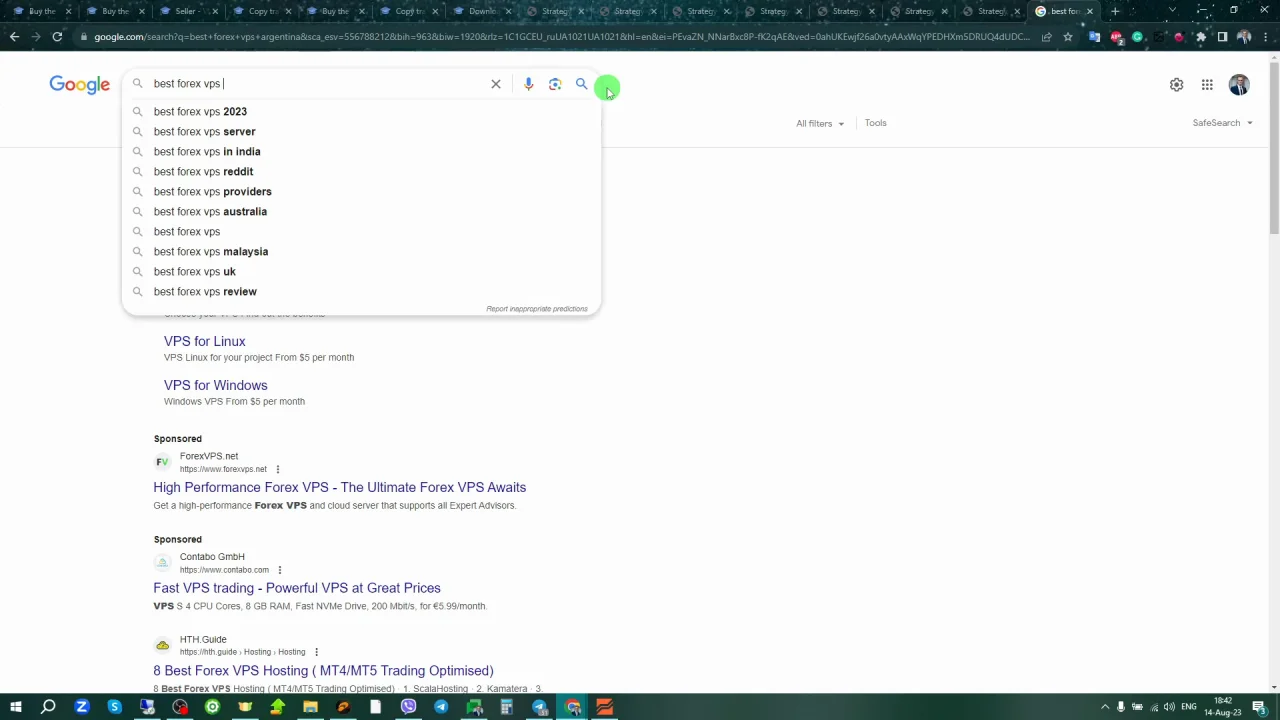Open Google quick settings gear icon
Screen dimensions: 1280x720
pos(1176,85)
